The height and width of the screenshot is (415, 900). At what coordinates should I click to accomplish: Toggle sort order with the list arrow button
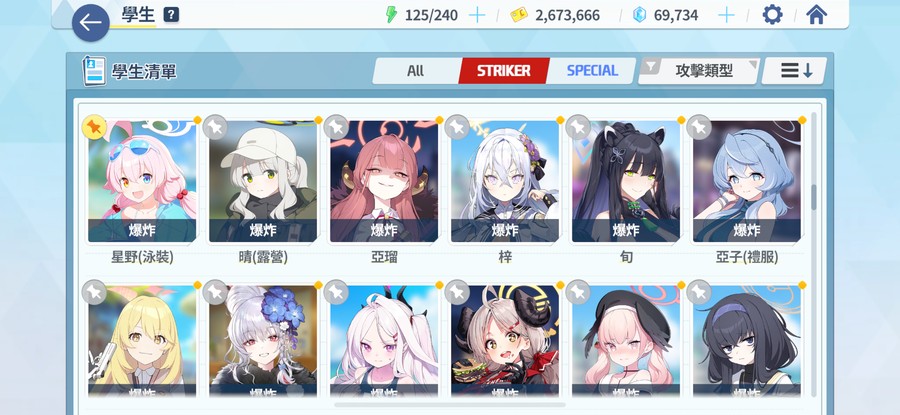(x=794, y=71)
